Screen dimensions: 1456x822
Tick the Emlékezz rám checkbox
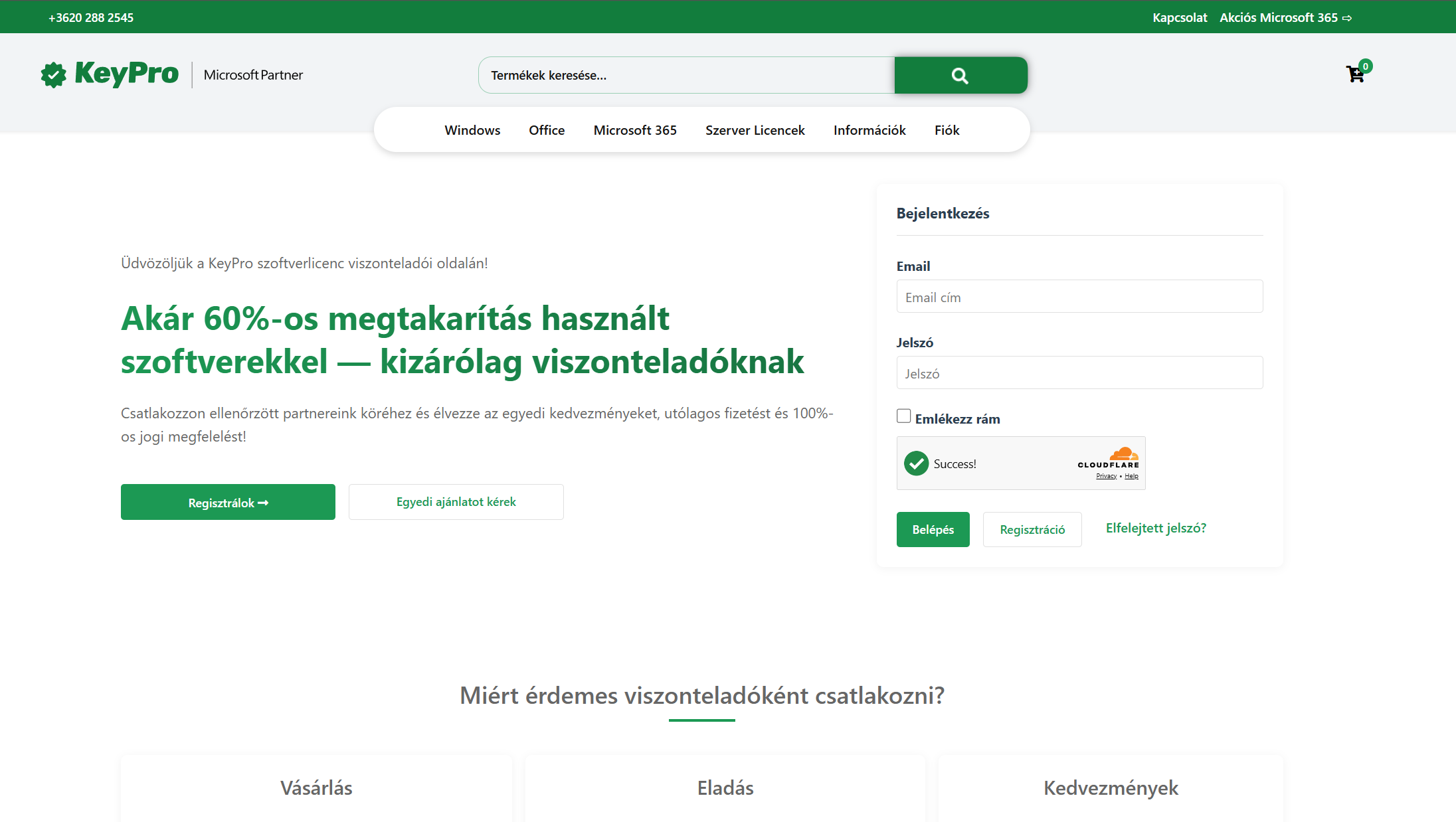pyautogui.click(x=903, y=416)
